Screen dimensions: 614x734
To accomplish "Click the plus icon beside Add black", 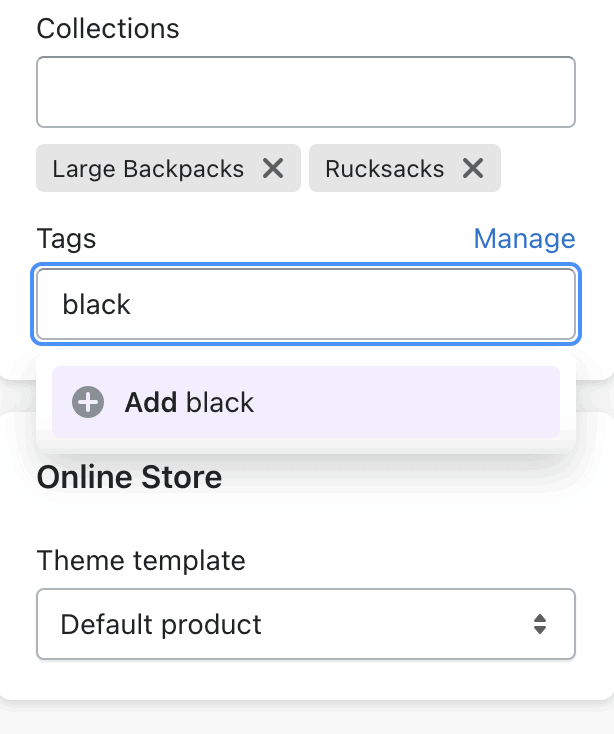I will click(88, 402).
